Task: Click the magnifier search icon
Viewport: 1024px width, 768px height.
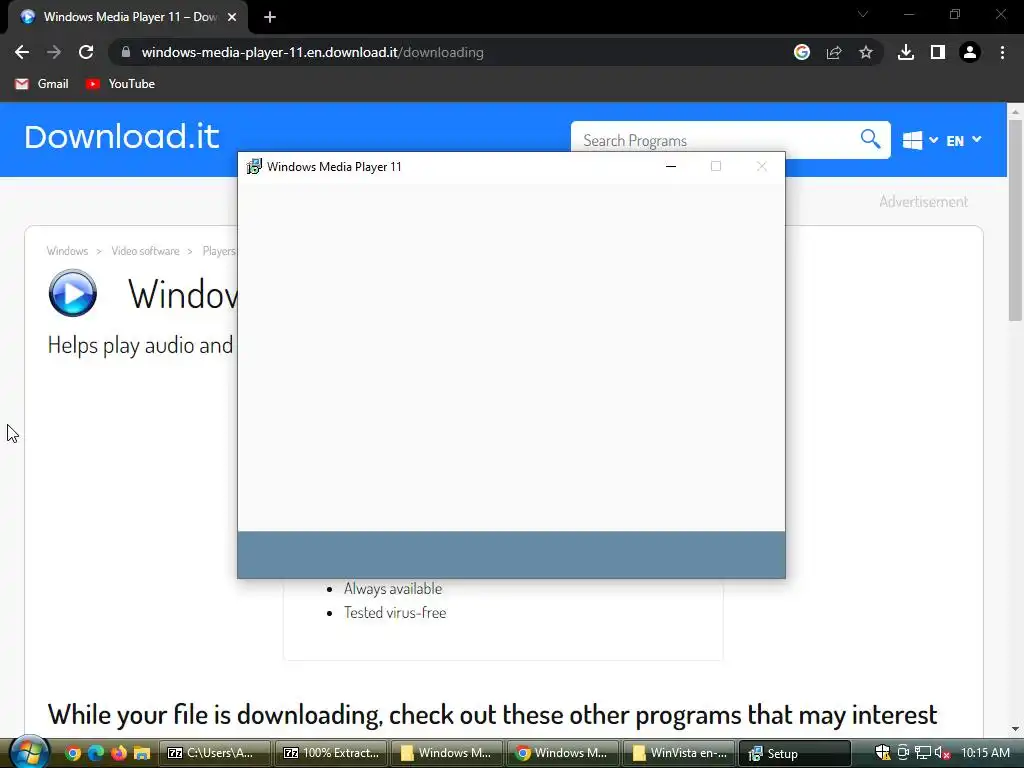Action: point(871,138)
